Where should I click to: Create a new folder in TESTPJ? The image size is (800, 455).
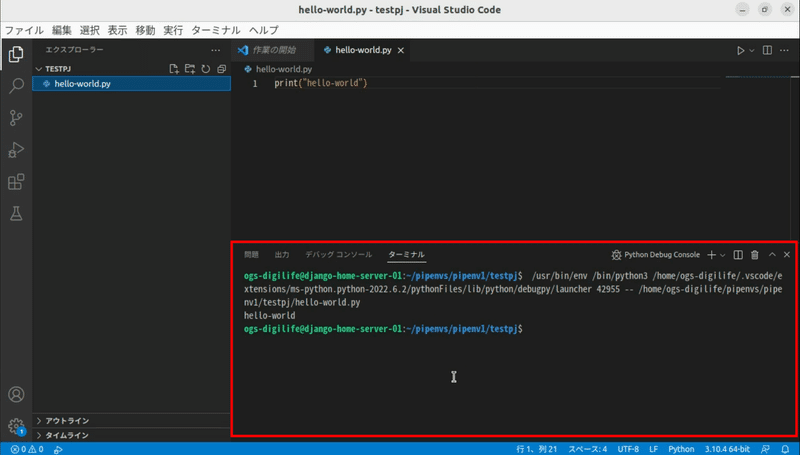tap(190, 69)
